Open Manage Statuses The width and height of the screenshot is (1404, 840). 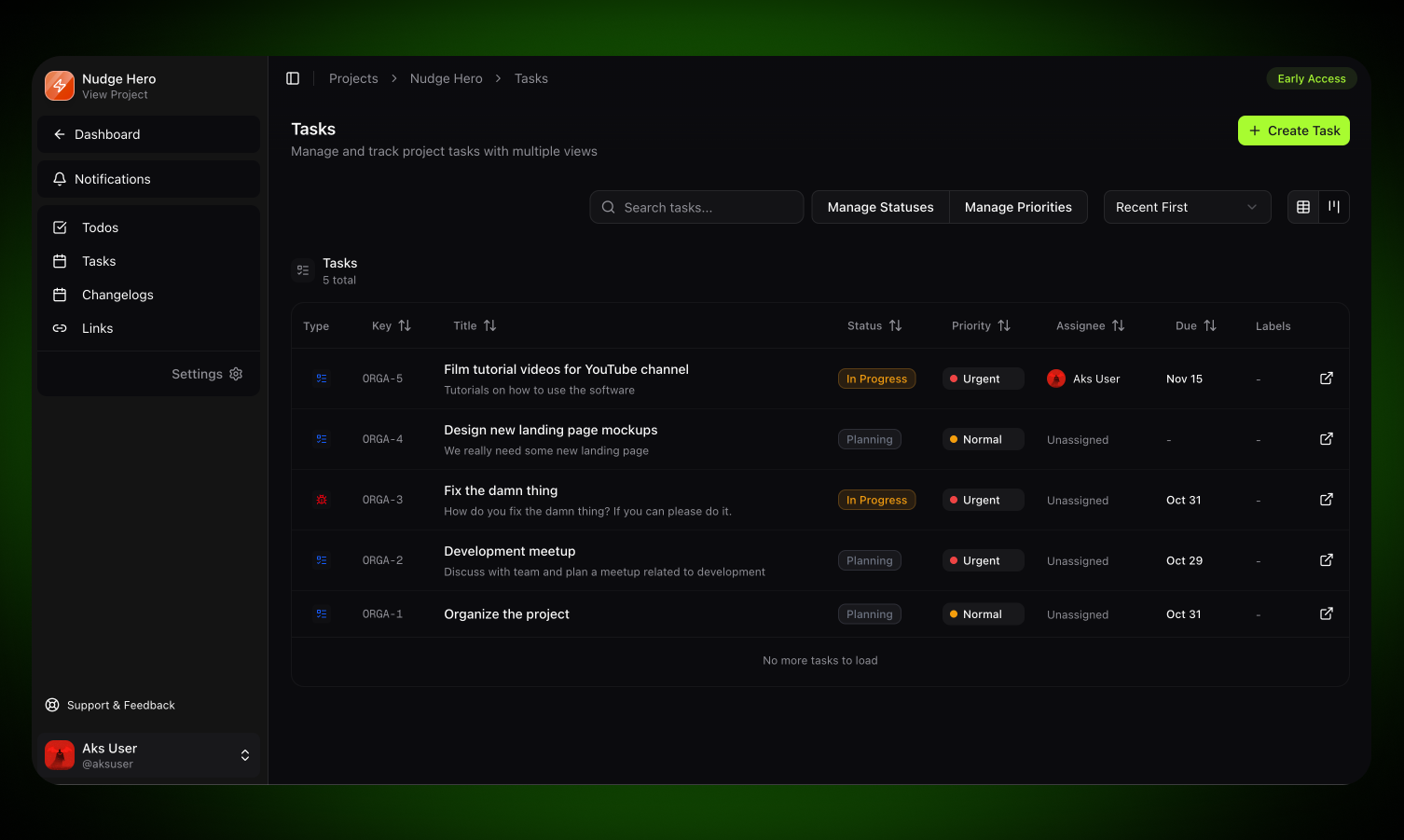[879, 206]
